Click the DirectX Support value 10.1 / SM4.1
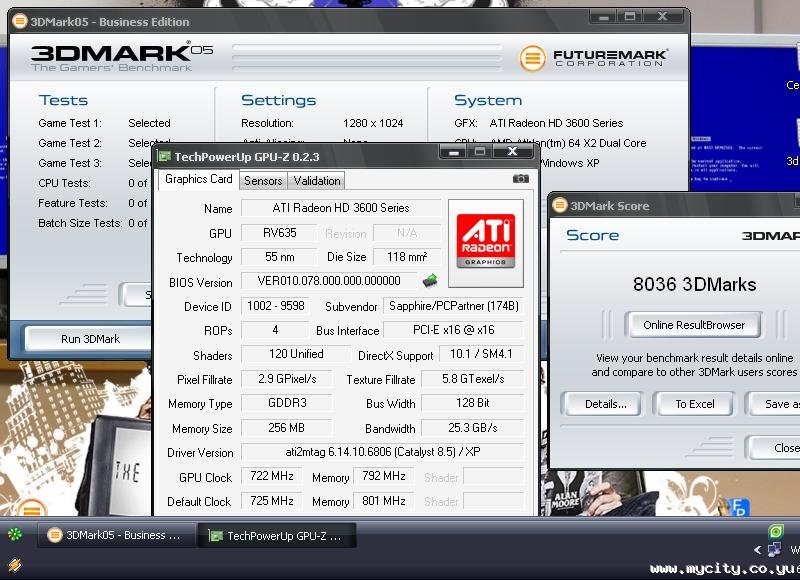Screen dimensions: 800x580 [x=481, y=354]
